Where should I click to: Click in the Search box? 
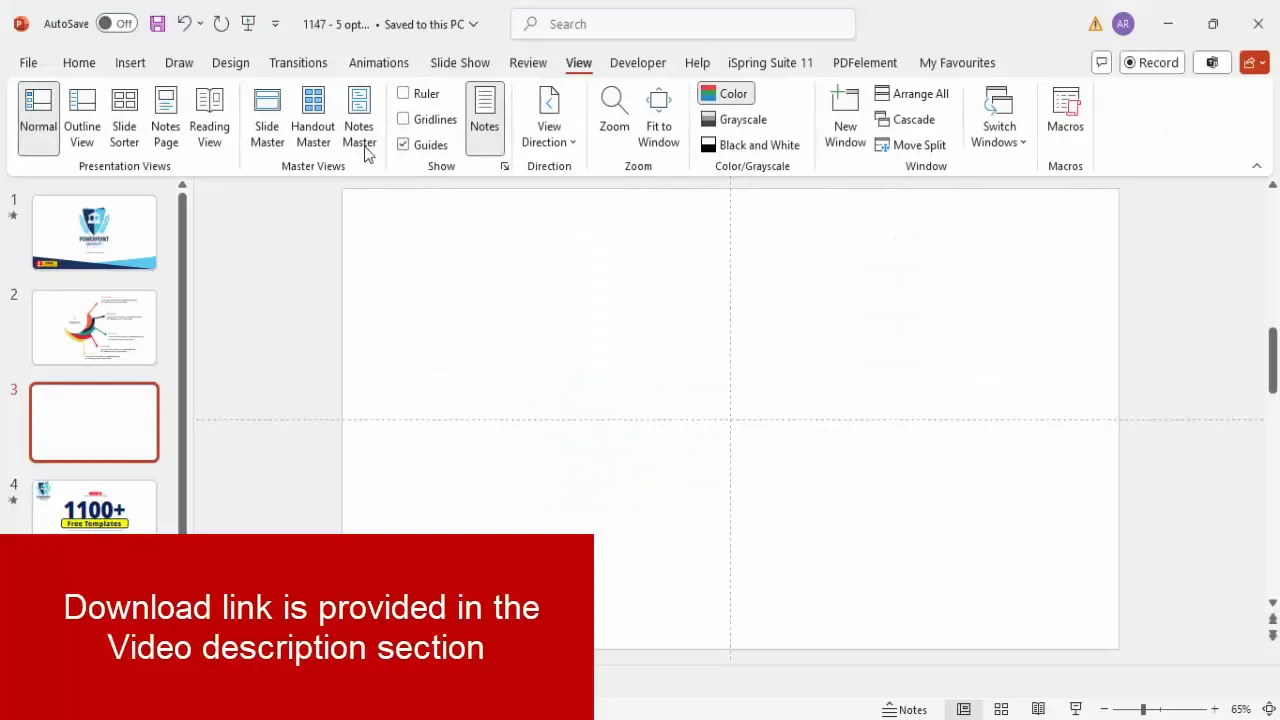click(x=683, y=24)
